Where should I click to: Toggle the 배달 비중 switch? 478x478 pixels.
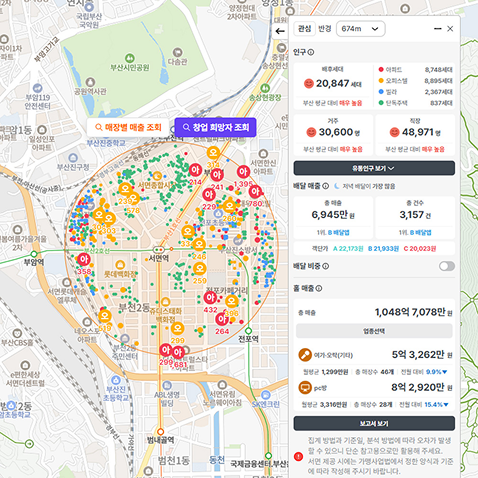tap(447, 266)
